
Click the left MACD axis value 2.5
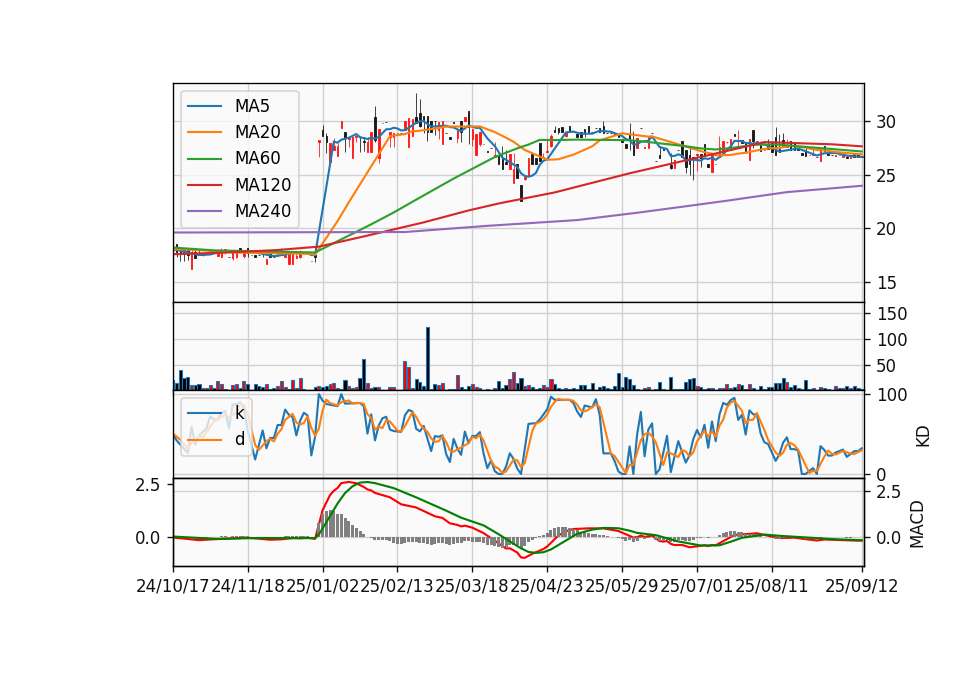(x=147, y=486)
